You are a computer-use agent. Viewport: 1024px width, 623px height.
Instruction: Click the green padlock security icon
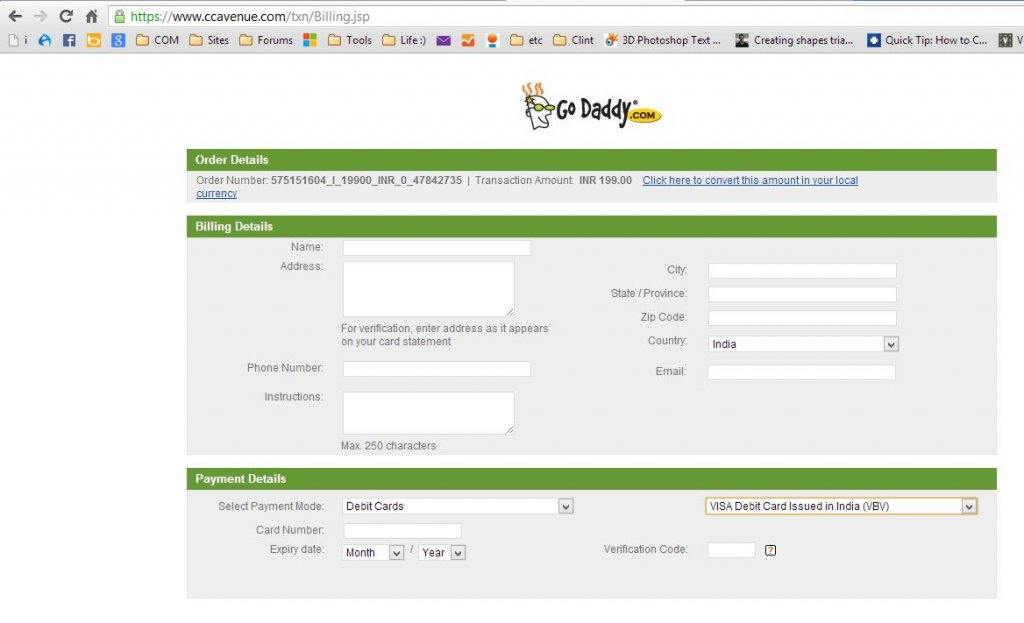119,16
